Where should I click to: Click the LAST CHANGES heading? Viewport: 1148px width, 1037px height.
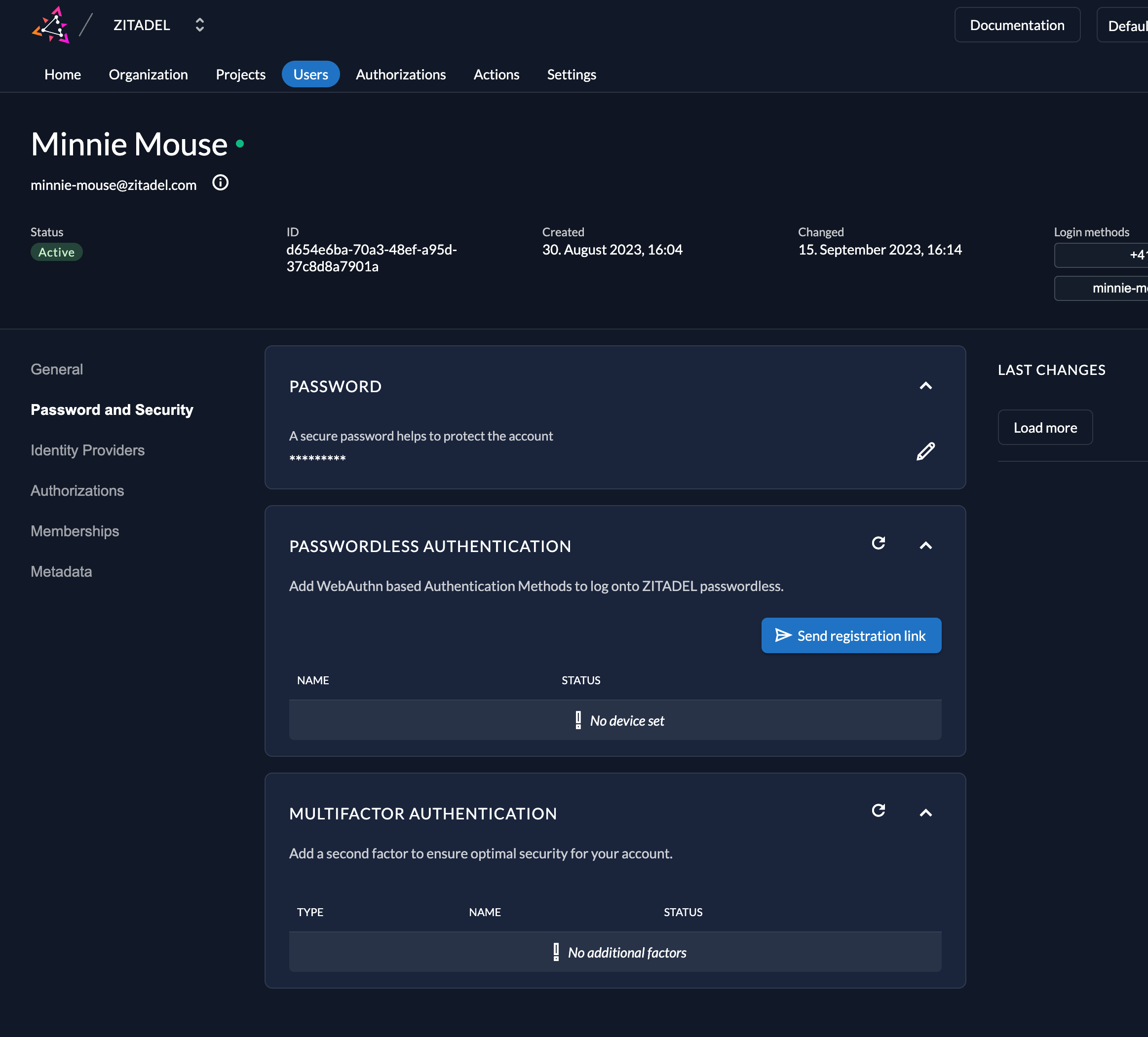click(x=1051, y=370)
